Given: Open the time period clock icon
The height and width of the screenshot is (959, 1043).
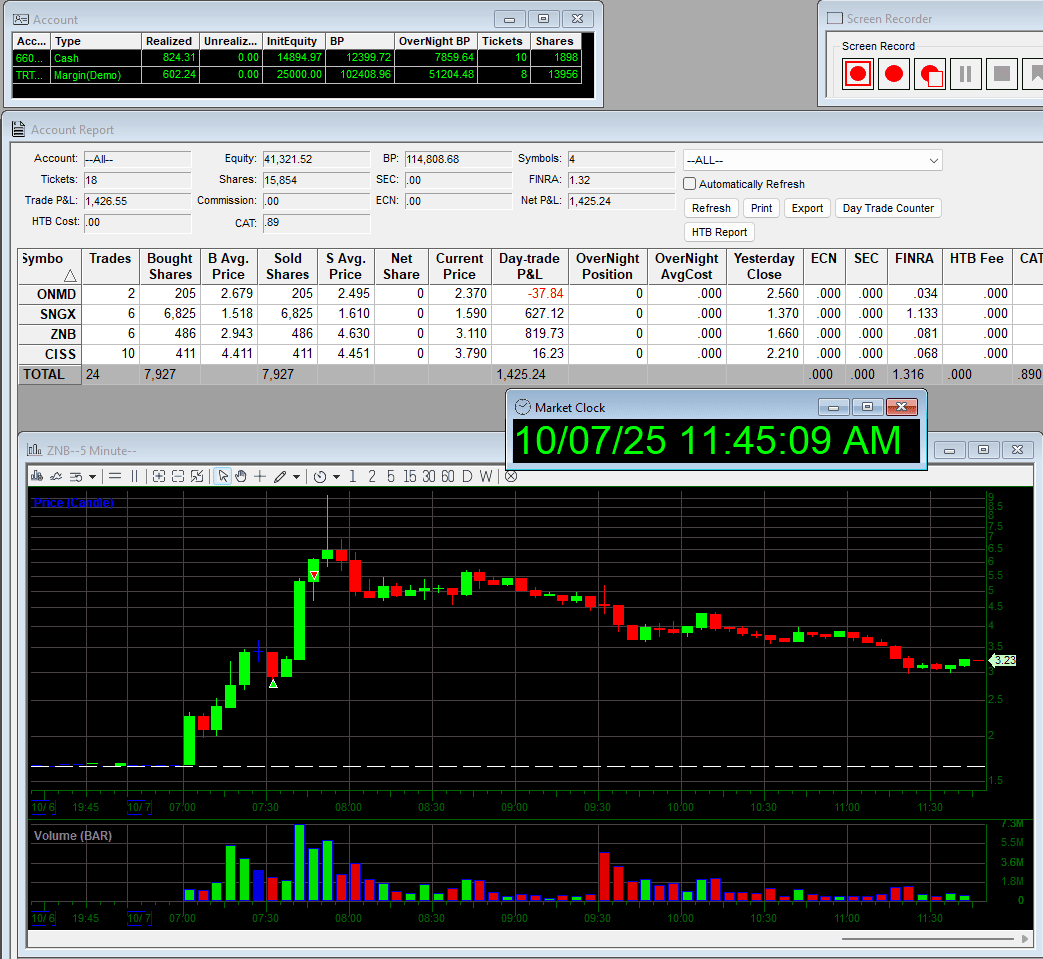Looking at the screenshot, I should point(320,476).
